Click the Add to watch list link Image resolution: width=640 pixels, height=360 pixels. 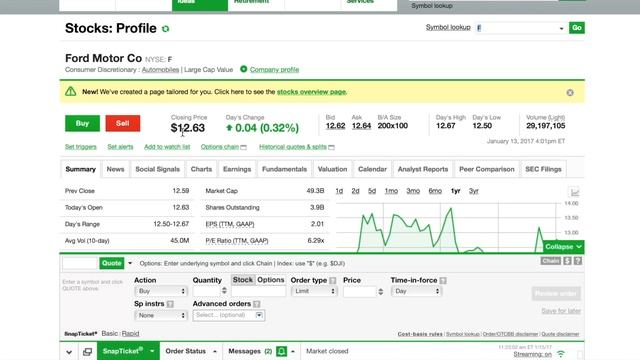[167, 147]
